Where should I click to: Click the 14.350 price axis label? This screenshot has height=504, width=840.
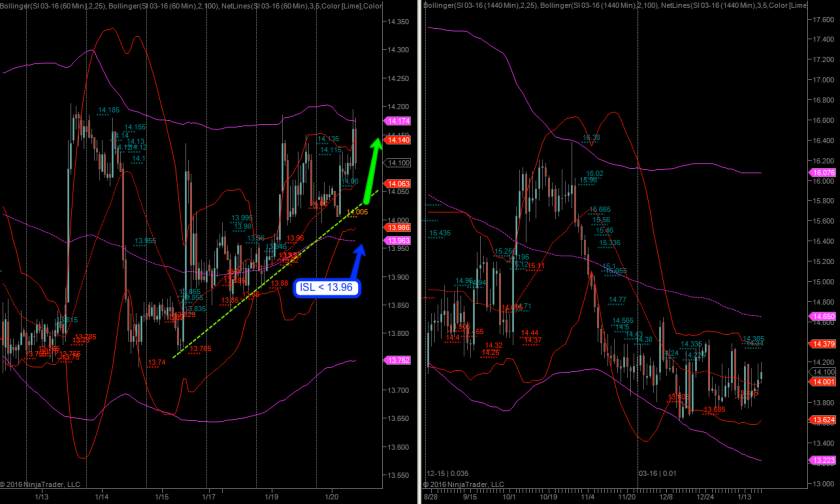(x=398, y=22)
